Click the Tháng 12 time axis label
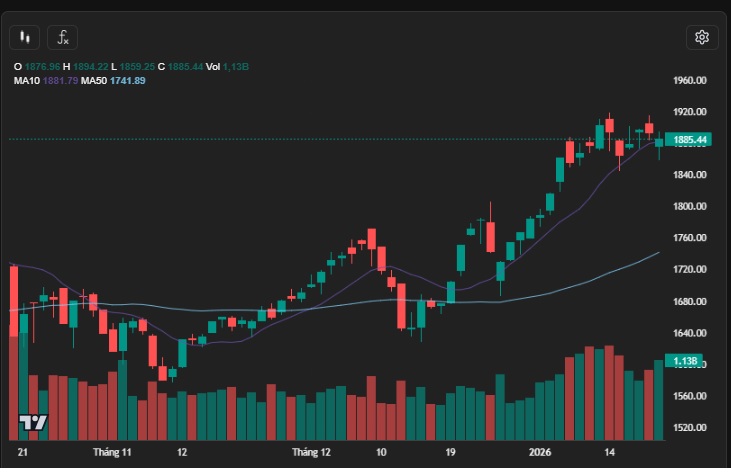The width and height of the screenshot is (731, 472). point(311,452)
